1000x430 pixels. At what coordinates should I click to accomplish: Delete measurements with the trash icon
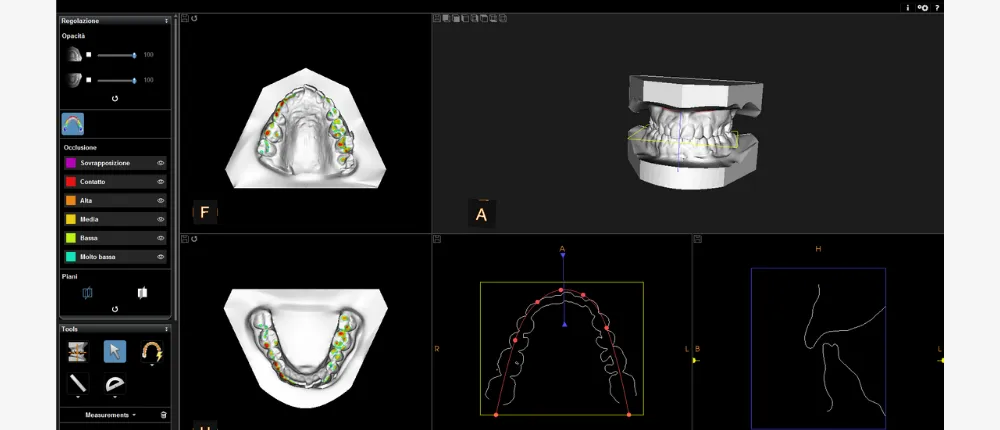click(164, 414)
